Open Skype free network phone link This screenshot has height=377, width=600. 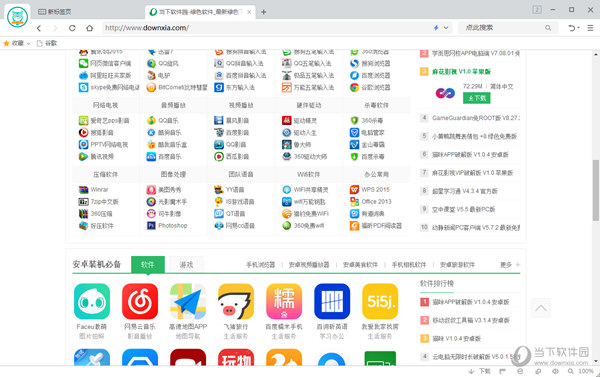(x=115, y=88)
